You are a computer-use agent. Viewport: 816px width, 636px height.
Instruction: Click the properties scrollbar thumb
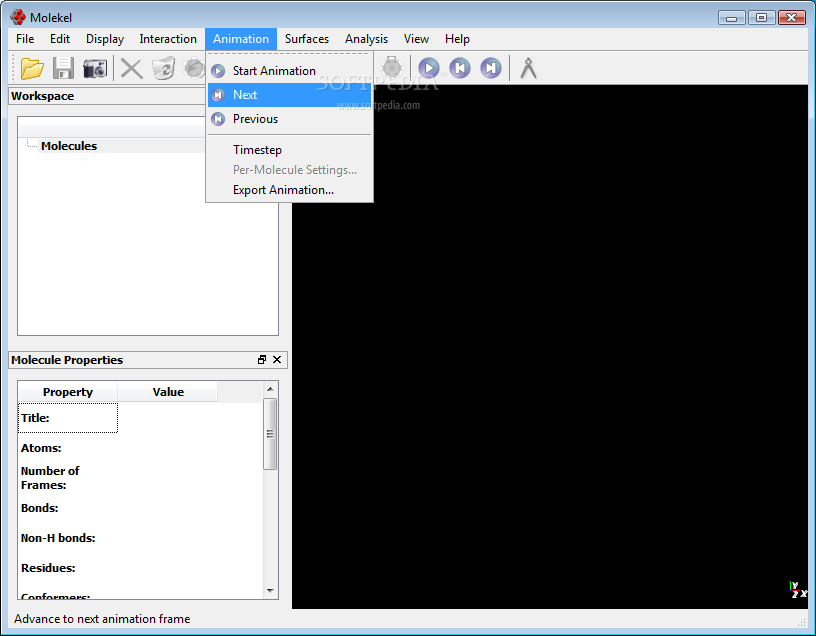(270, 434)
